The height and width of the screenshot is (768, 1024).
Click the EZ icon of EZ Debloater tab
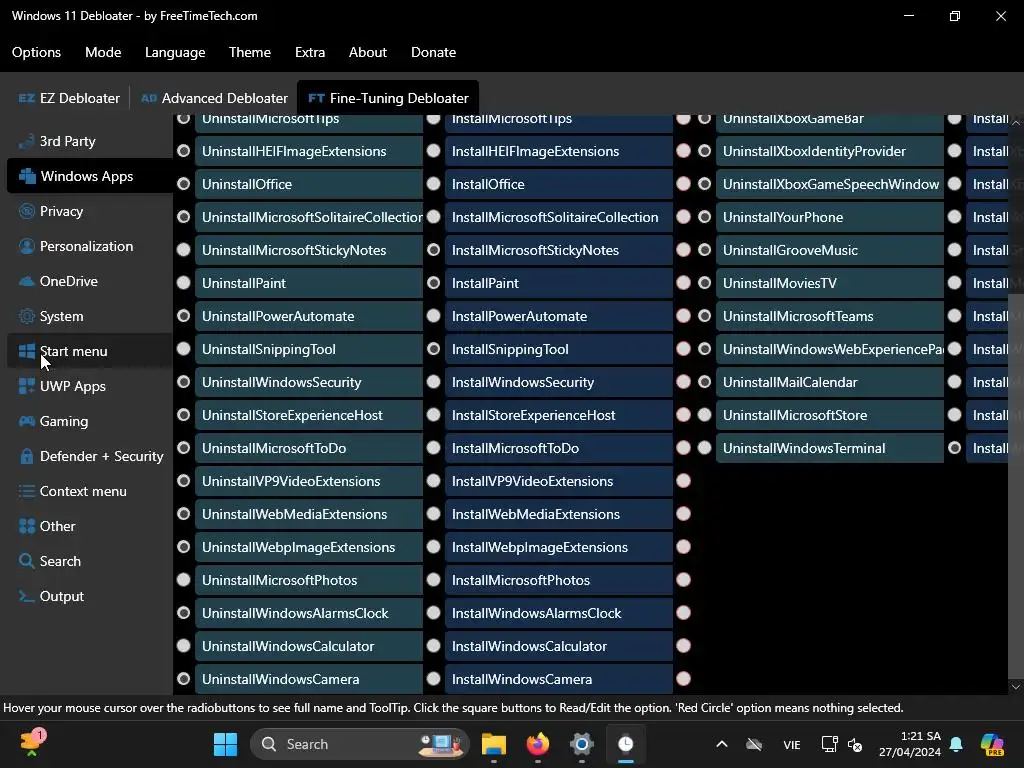pos(26,98)
